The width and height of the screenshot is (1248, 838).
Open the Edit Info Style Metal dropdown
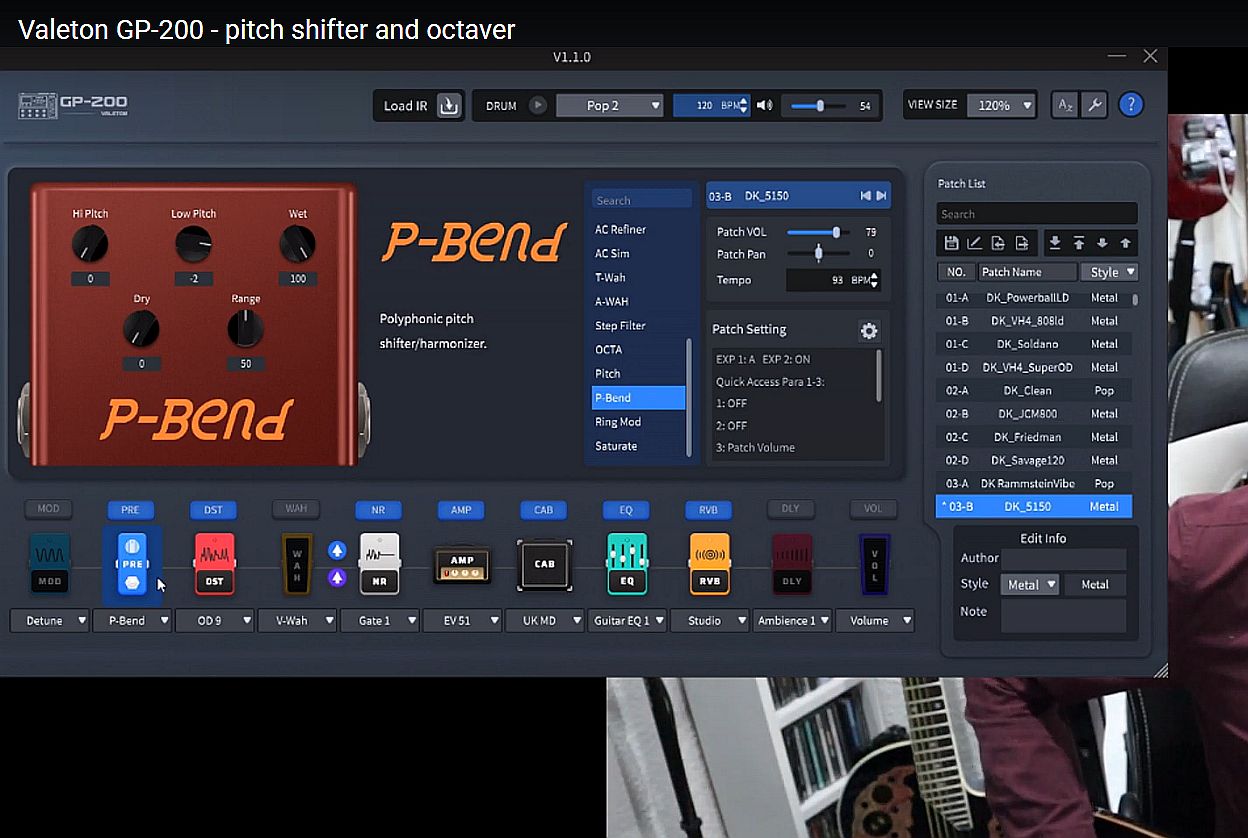coord(1030,585)
